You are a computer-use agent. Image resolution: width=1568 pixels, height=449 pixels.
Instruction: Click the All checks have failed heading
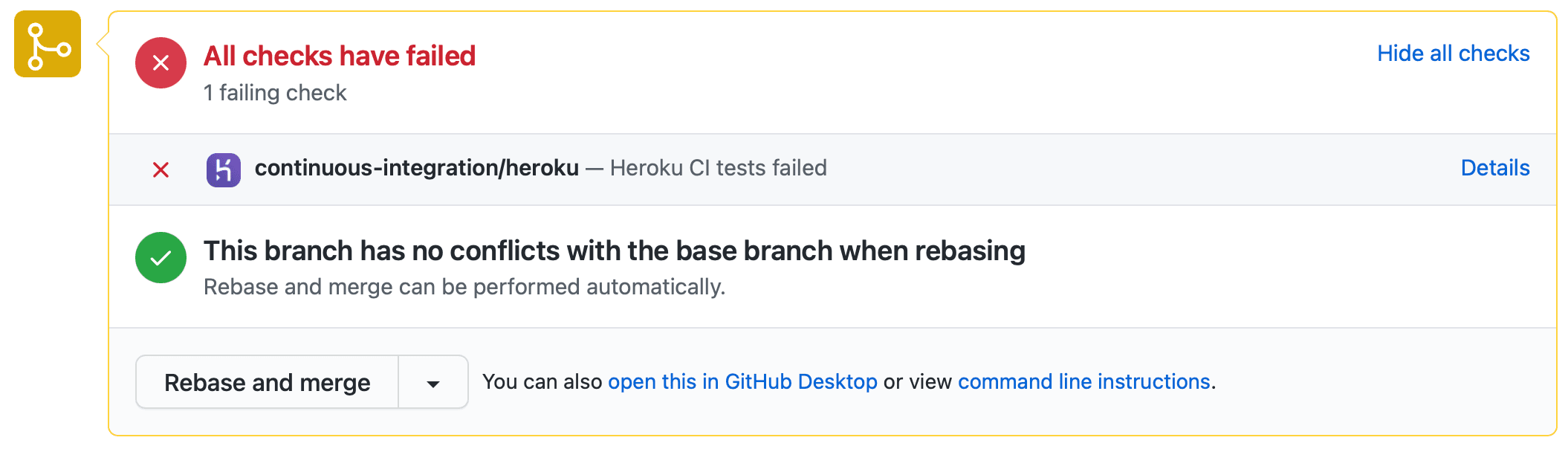pos(340,55)
